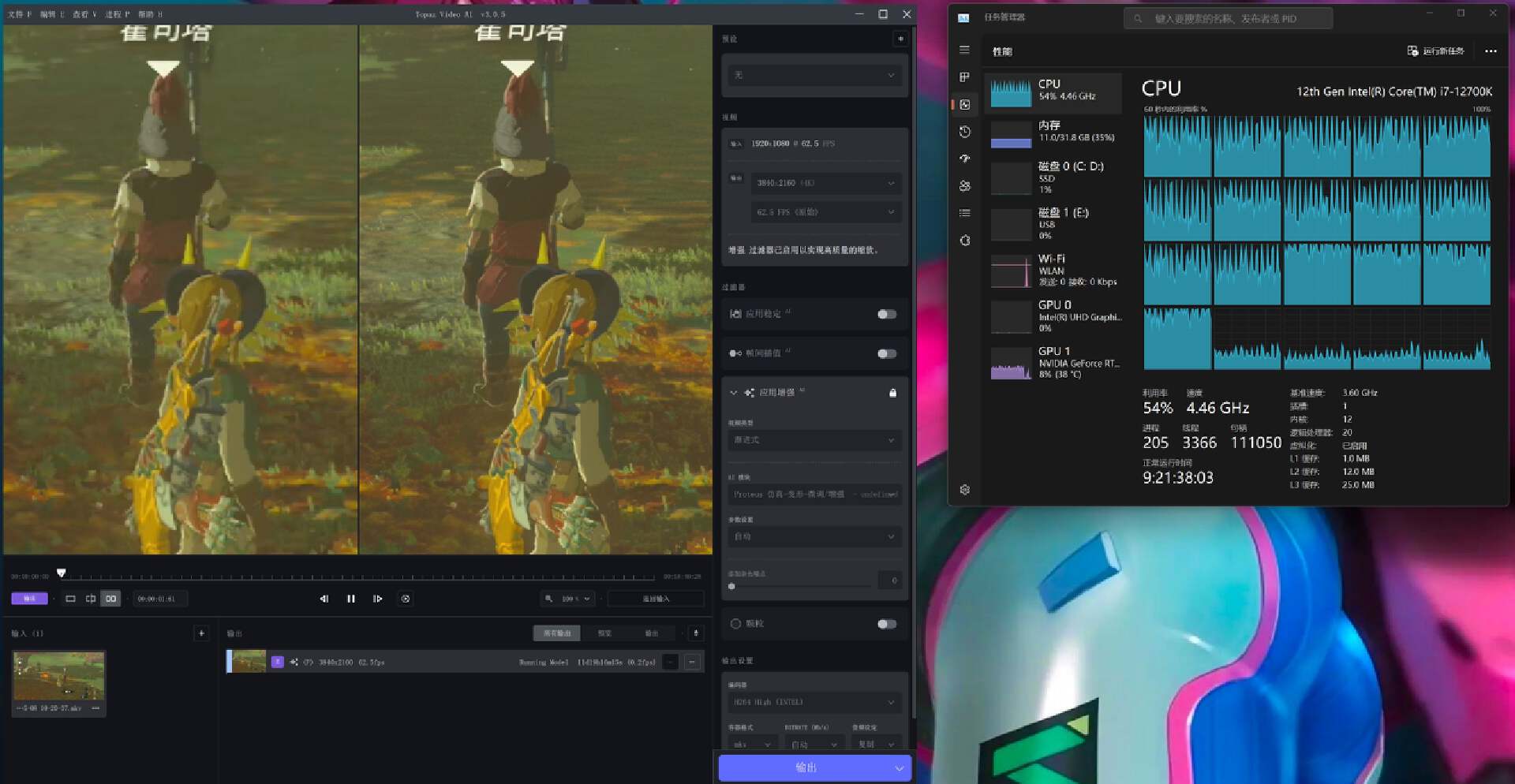Click the blue 输出 export button
The image size is (1515, 784).
tap(806, 767)
